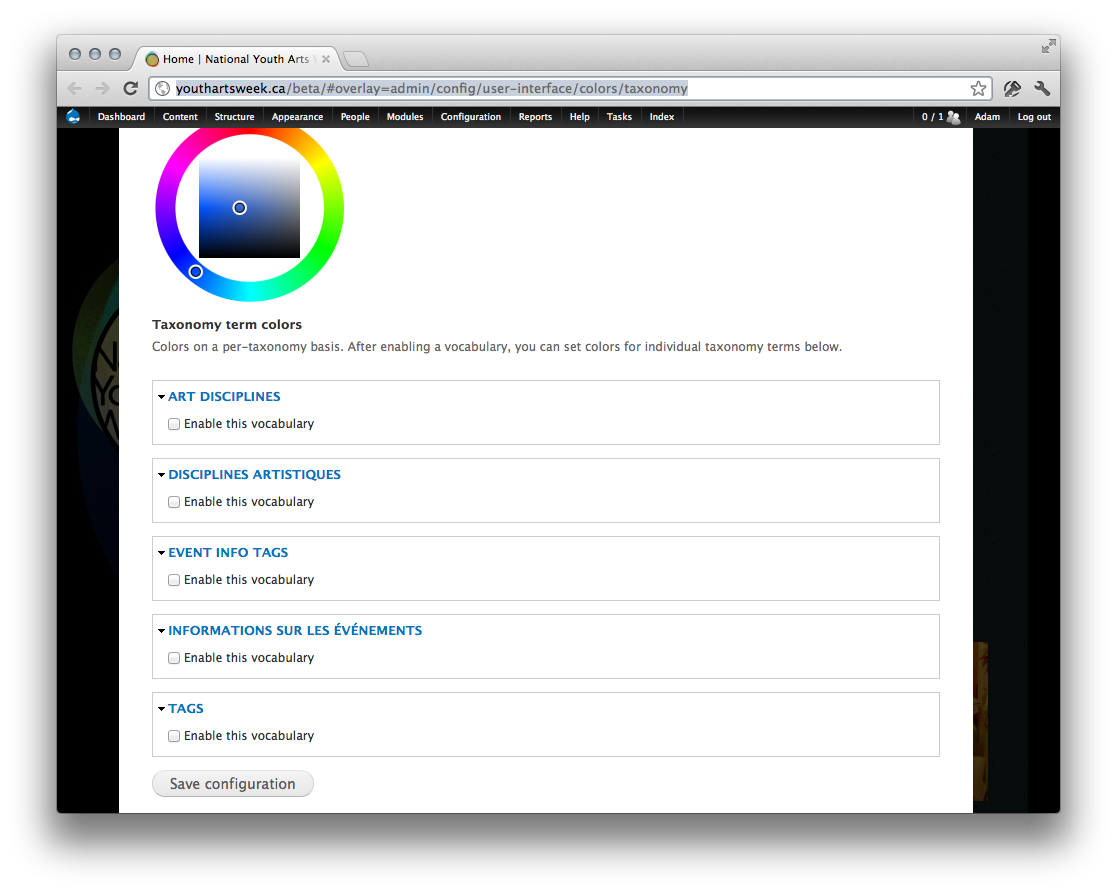The height and width of the screenshot is (892, 1117).
Task: Check Enable this vocabulary under Tags
Action: click(174, 736)
